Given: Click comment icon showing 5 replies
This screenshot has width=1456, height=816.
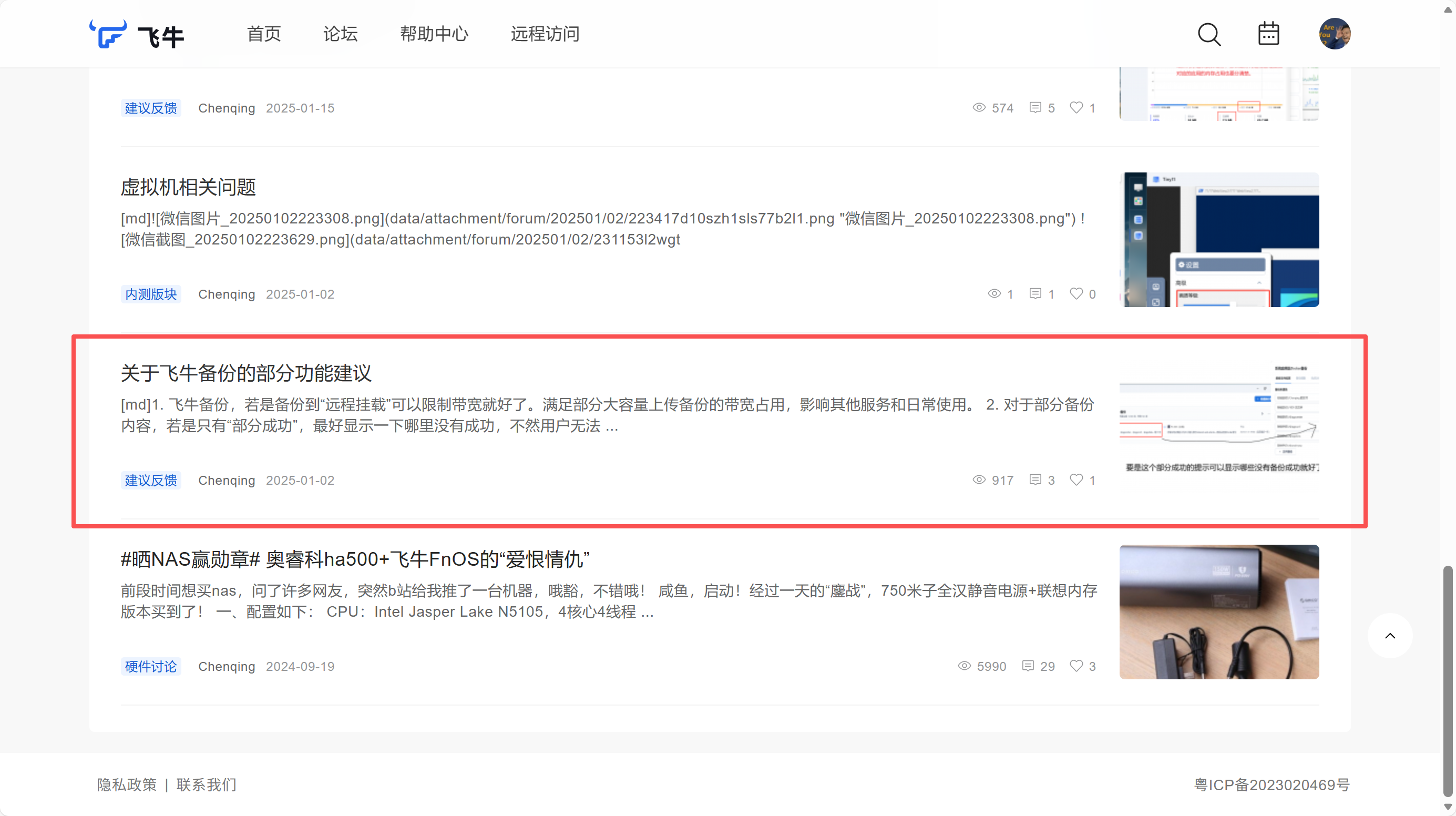Looking at the screenshot, I should (1035, 107).
